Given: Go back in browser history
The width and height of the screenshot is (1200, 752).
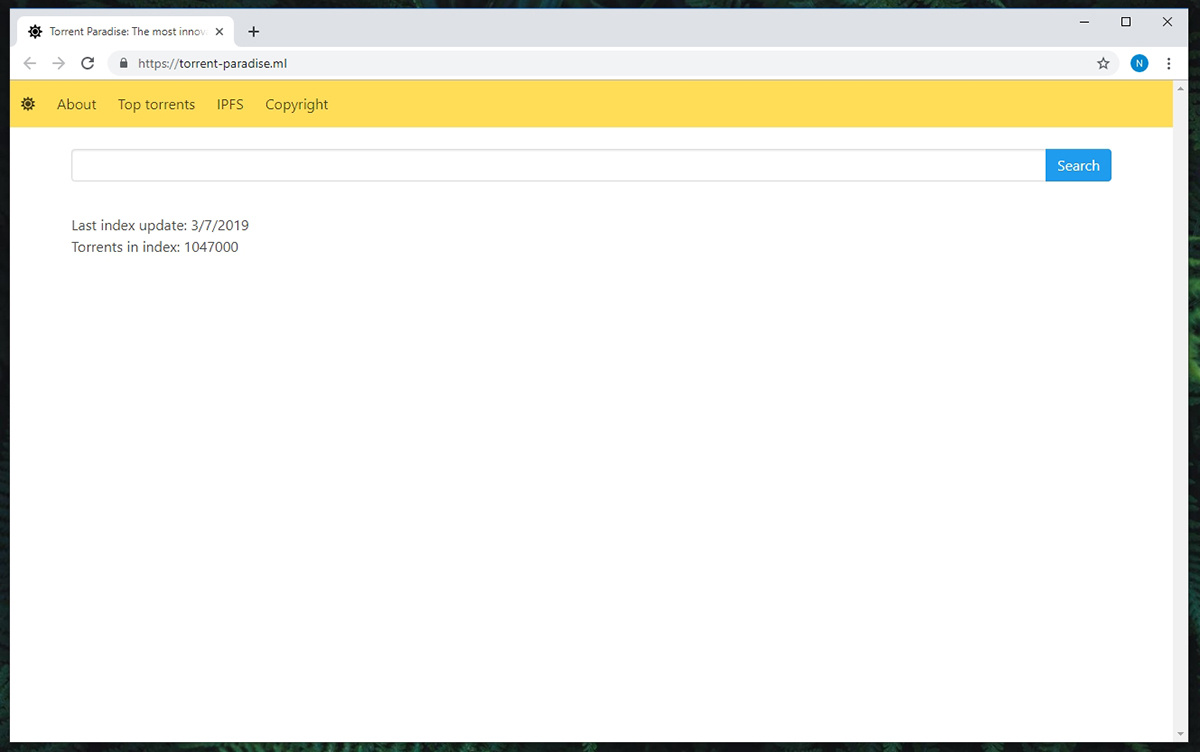Looking at the screenshot, I should tap(30, 63).
